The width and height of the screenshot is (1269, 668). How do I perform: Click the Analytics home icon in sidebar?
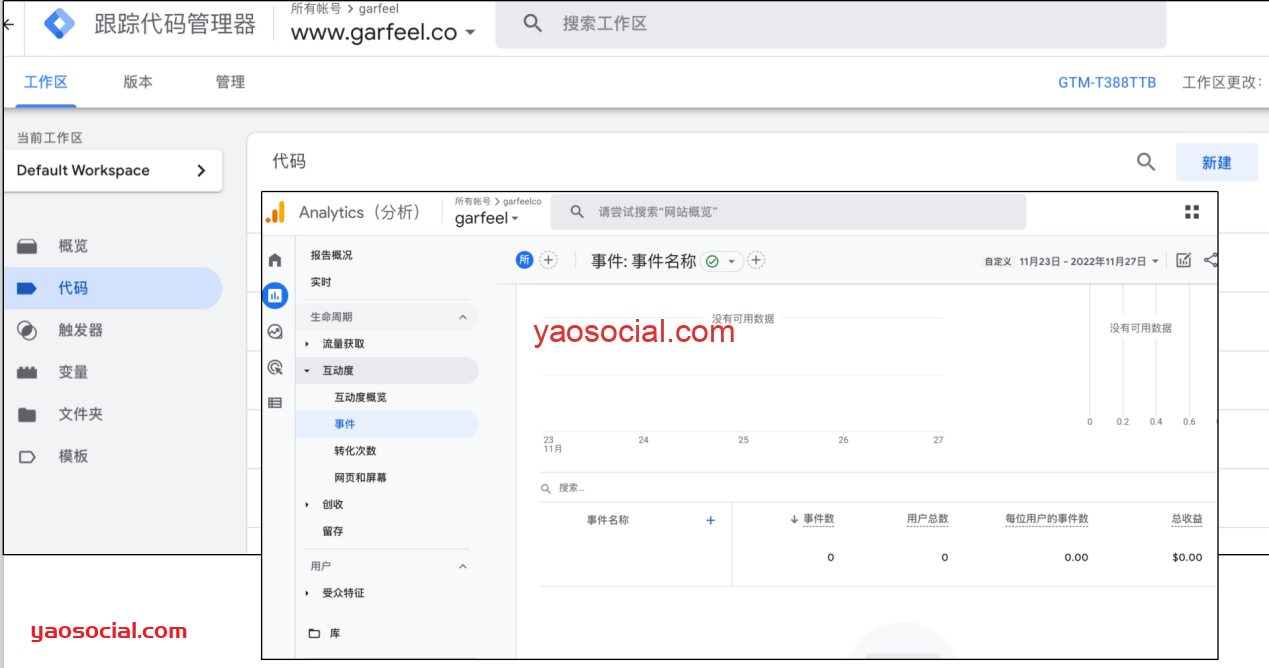click(275, 261)
